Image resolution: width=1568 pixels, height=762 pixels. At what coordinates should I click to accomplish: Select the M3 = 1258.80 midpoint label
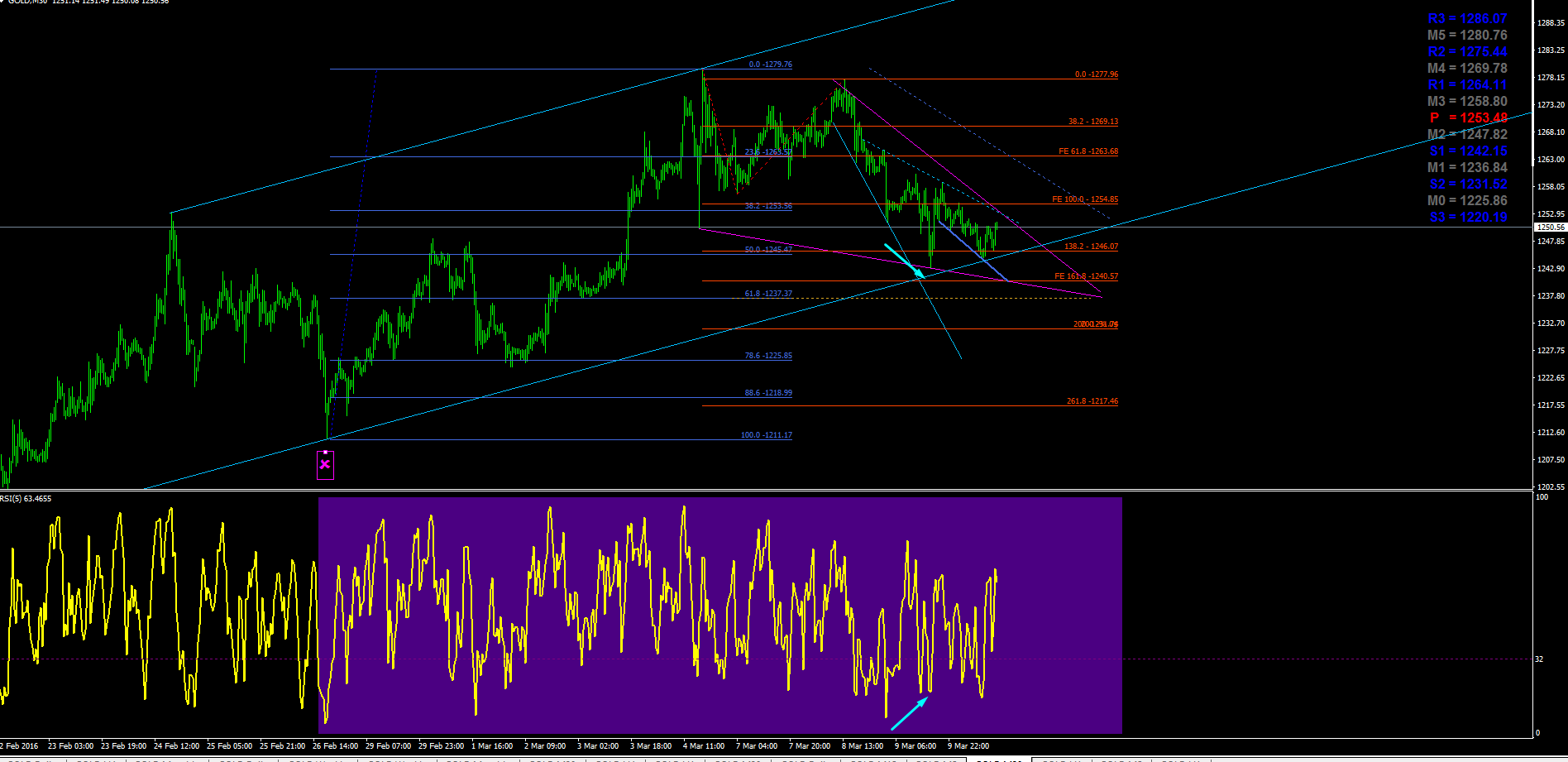point(1467,101)
